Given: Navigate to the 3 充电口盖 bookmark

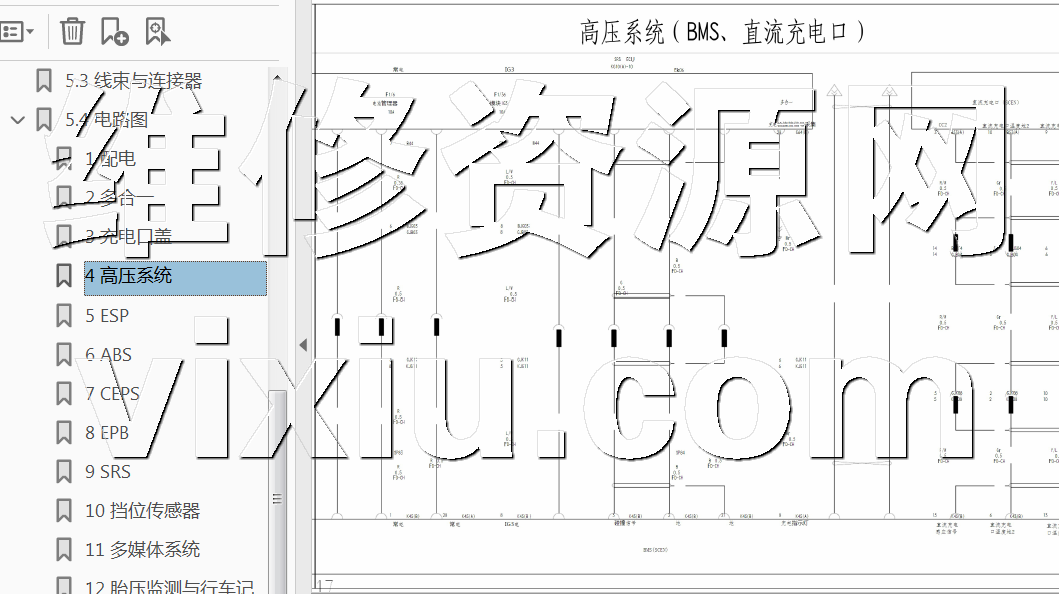Looking at the screenshot, I should click(128, 237).
